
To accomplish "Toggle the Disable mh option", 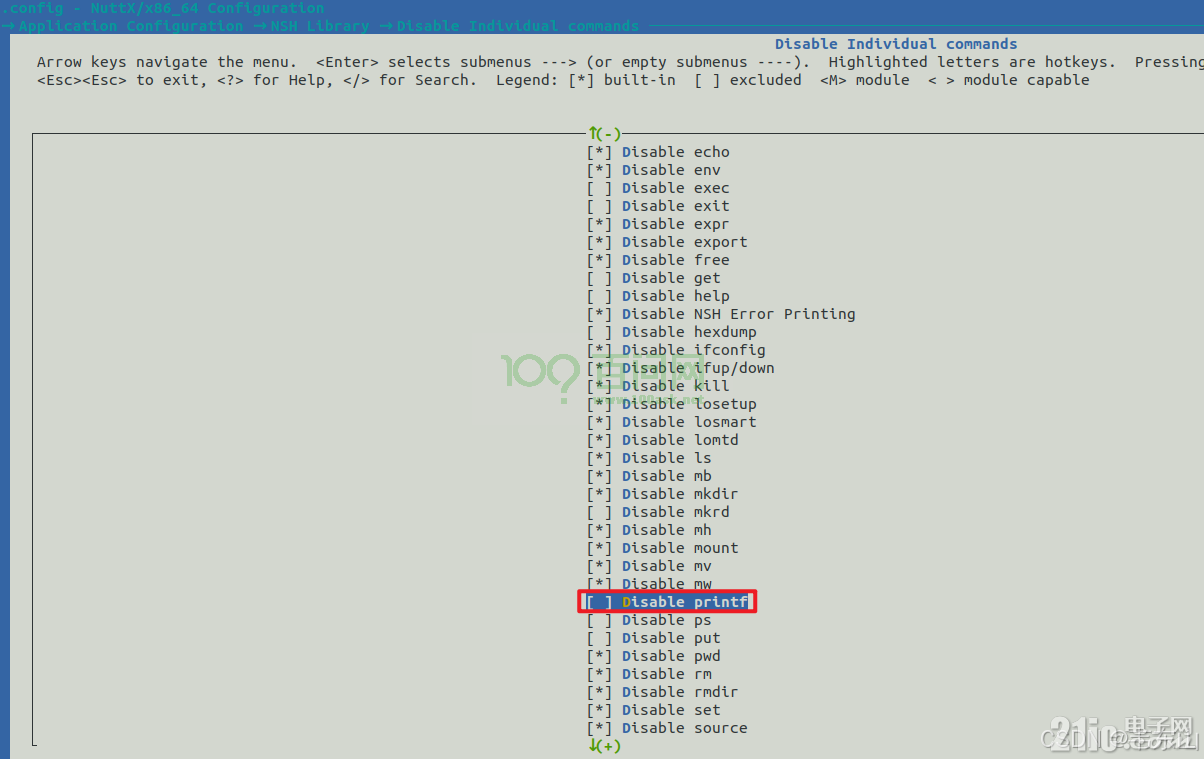I will pos(649,530).
